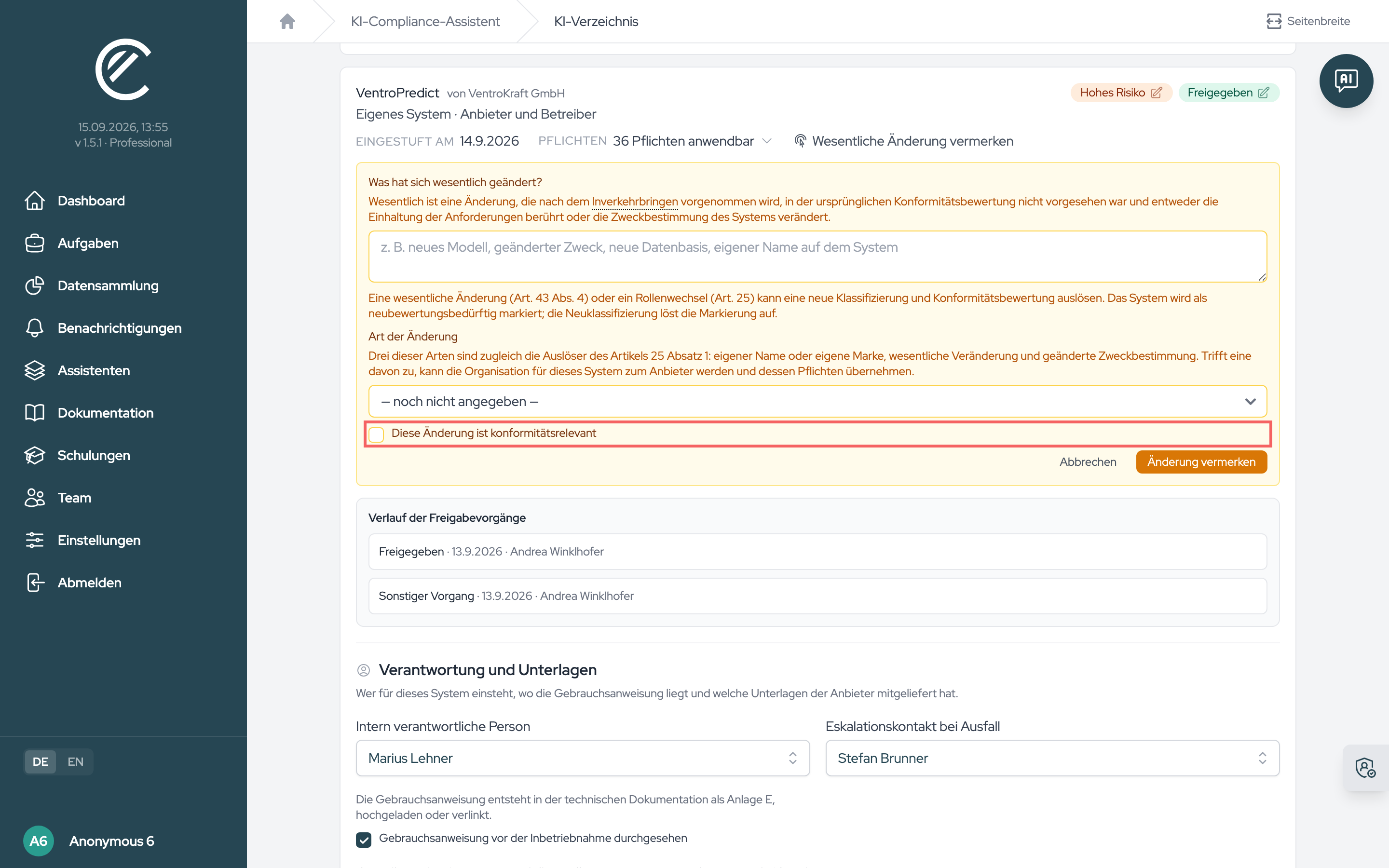The height and width of the screenshot is (868, 1389).
Task: Click the company logo in sidebar
Action: pyautogui.click(x=123, y=69)
